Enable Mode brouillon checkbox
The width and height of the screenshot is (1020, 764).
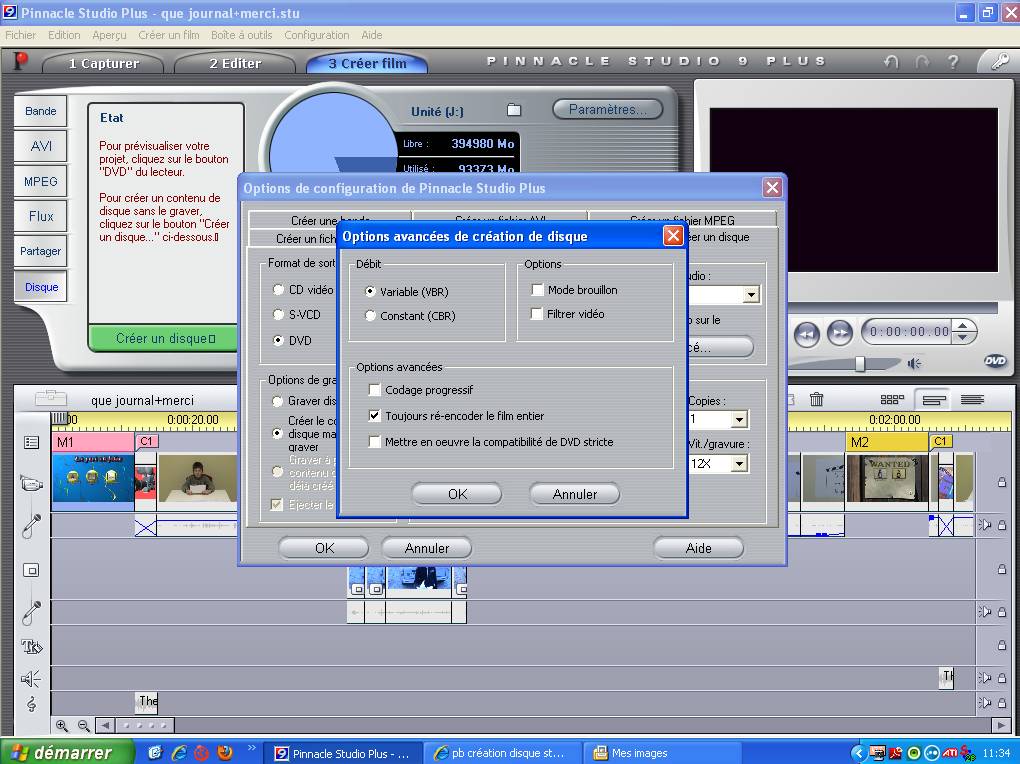537,290
